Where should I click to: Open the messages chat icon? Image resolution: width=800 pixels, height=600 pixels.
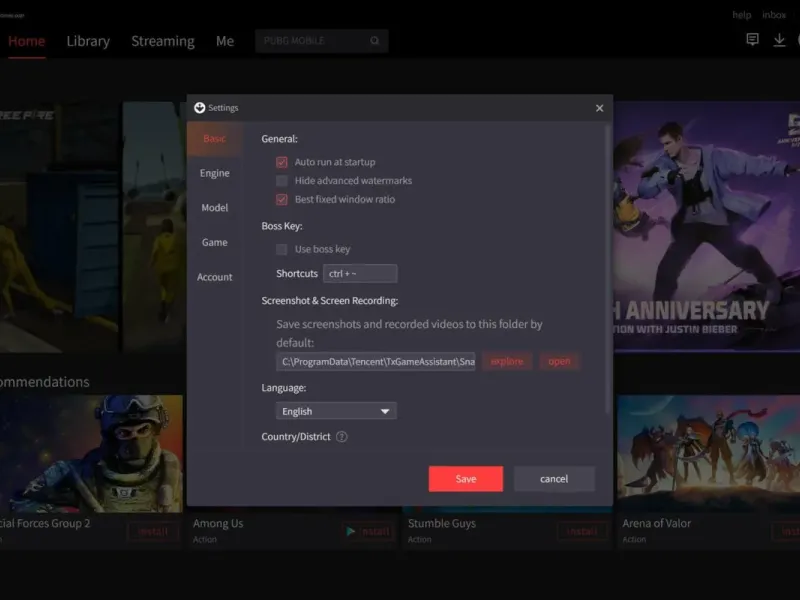tap(753, 39)
